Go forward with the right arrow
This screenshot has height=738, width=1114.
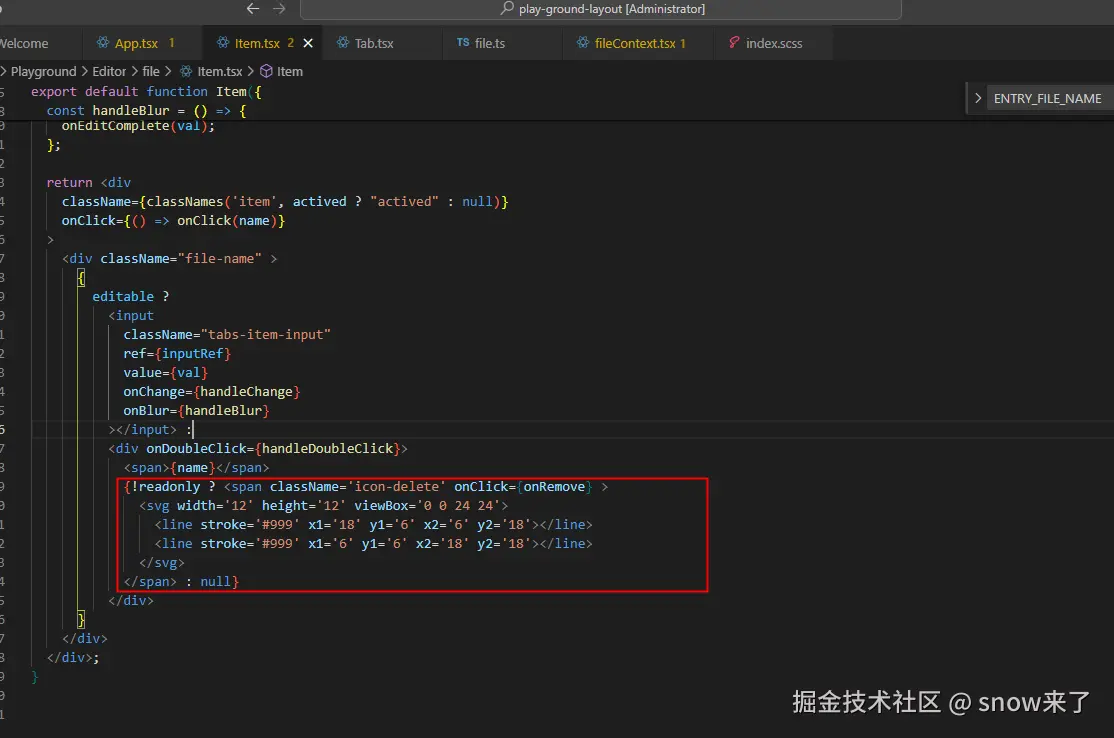tap(279, 9)
